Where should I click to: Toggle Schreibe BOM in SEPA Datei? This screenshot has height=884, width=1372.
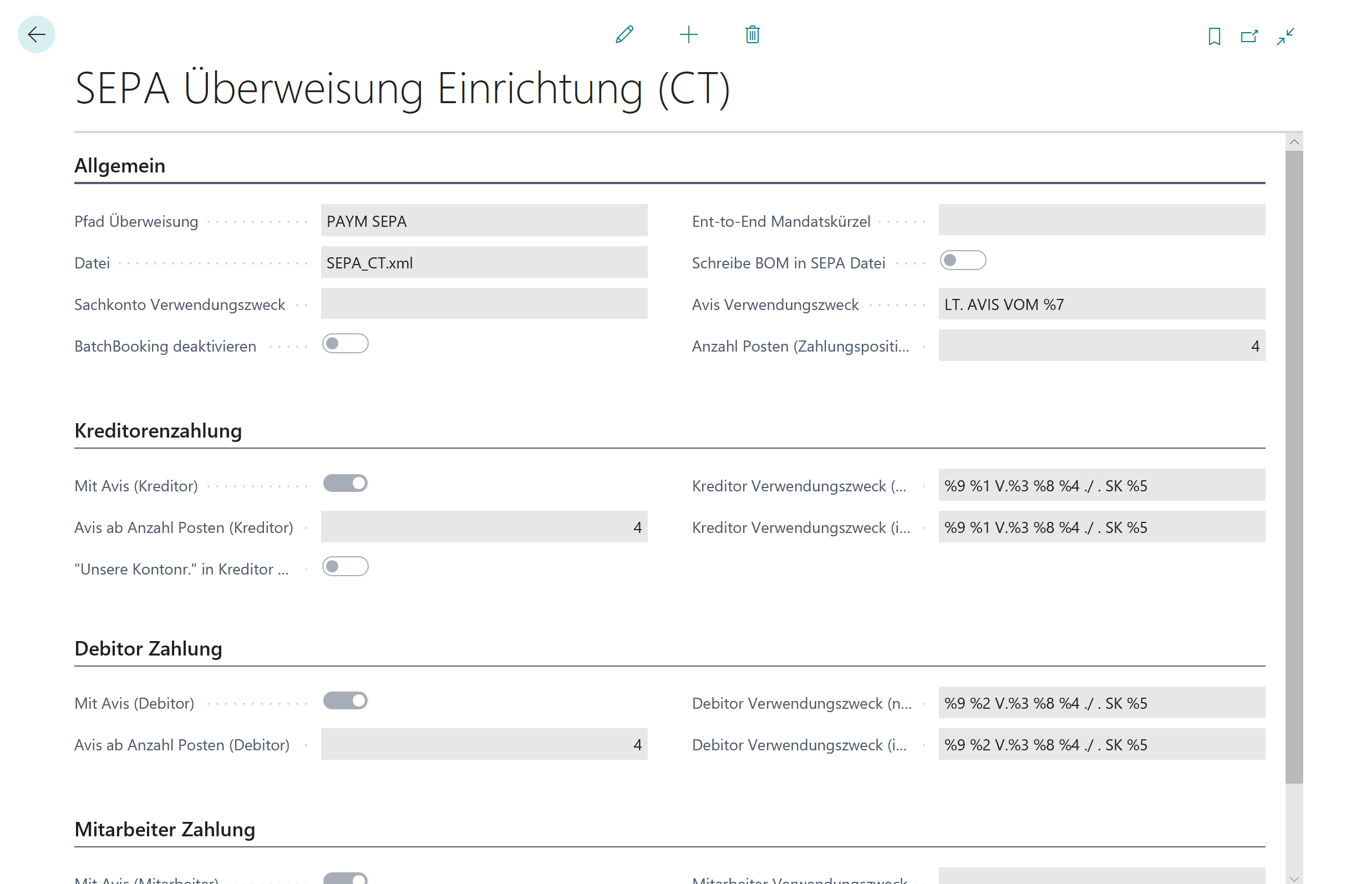[963, 260]
